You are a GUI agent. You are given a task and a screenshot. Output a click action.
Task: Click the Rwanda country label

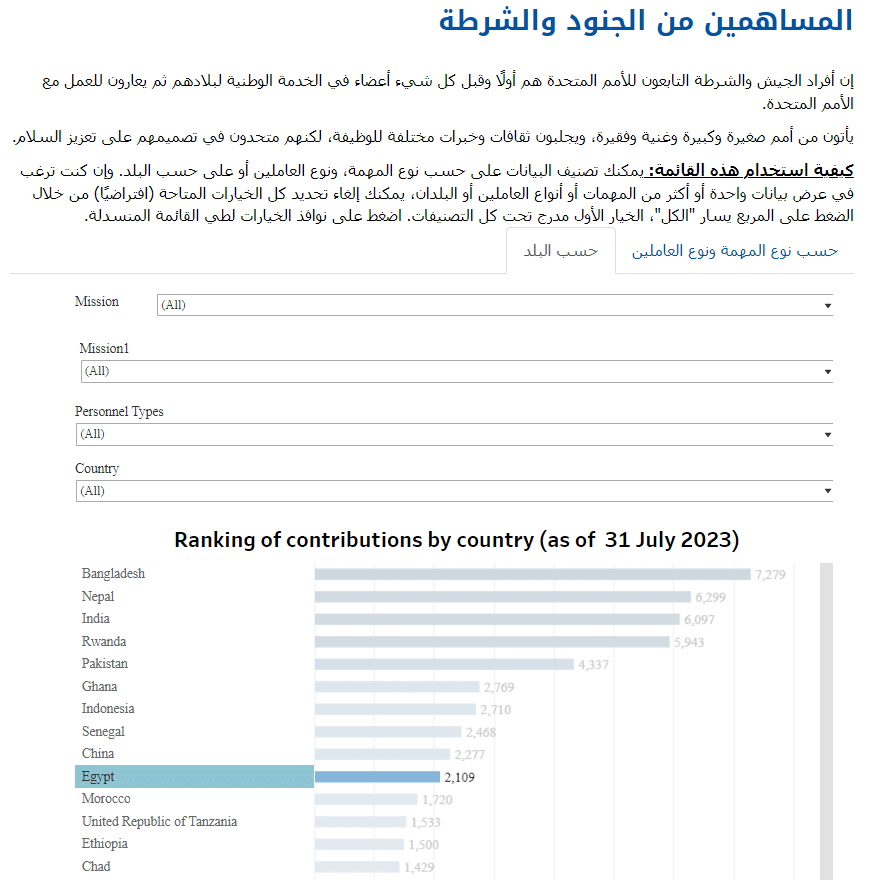point(104,641)
